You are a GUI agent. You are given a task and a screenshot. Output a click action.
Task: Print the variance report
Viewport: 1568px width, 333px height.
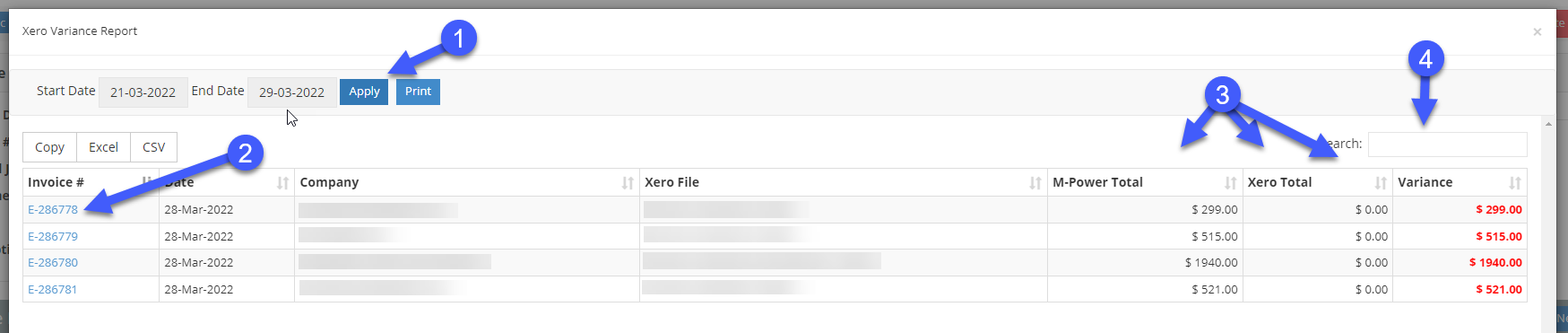point(418,92)
